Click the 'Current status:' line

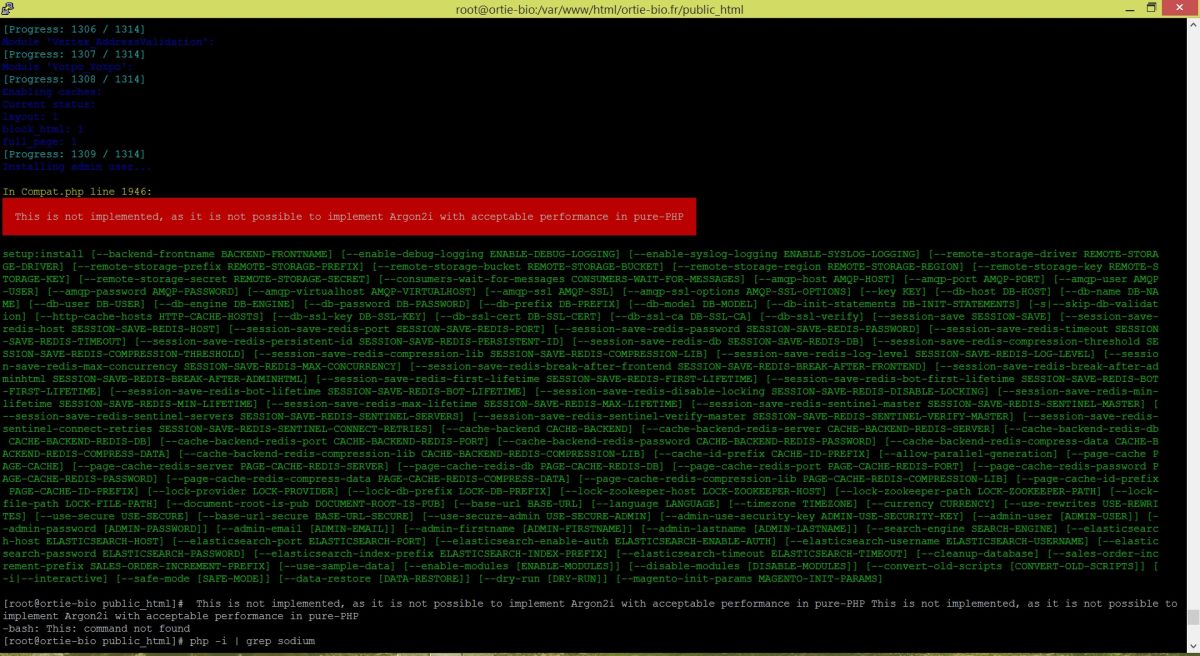49,104
